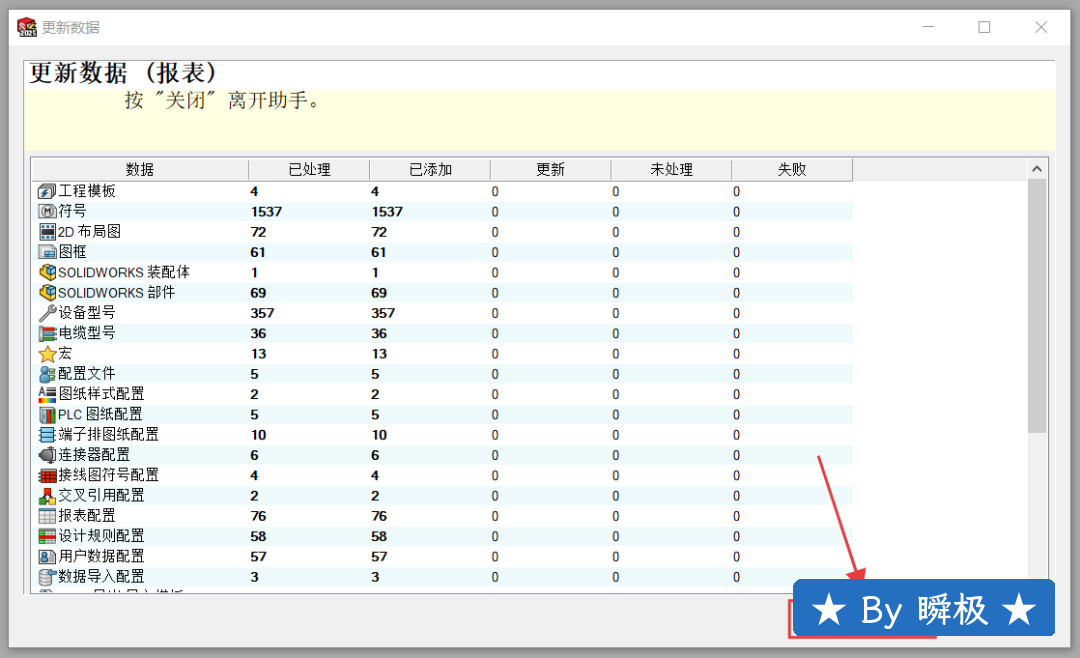Click the 已添加 column header

[x=430, y=169]
